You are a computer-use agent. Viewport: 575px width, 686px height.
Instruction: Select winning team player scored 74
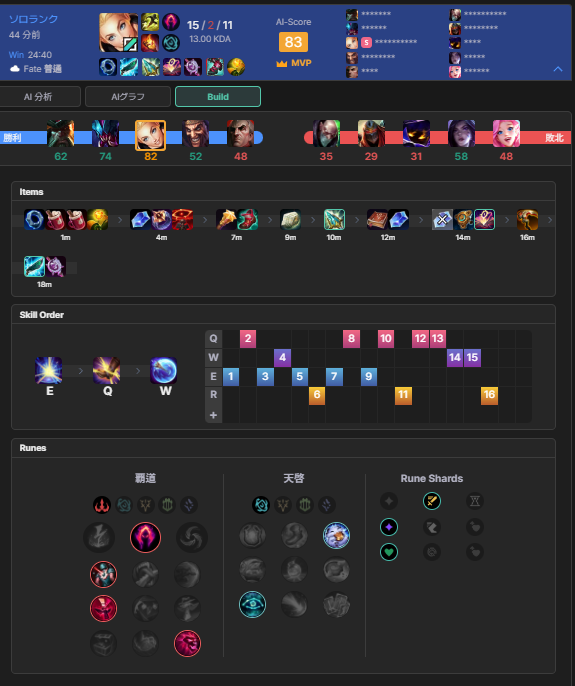105,134
